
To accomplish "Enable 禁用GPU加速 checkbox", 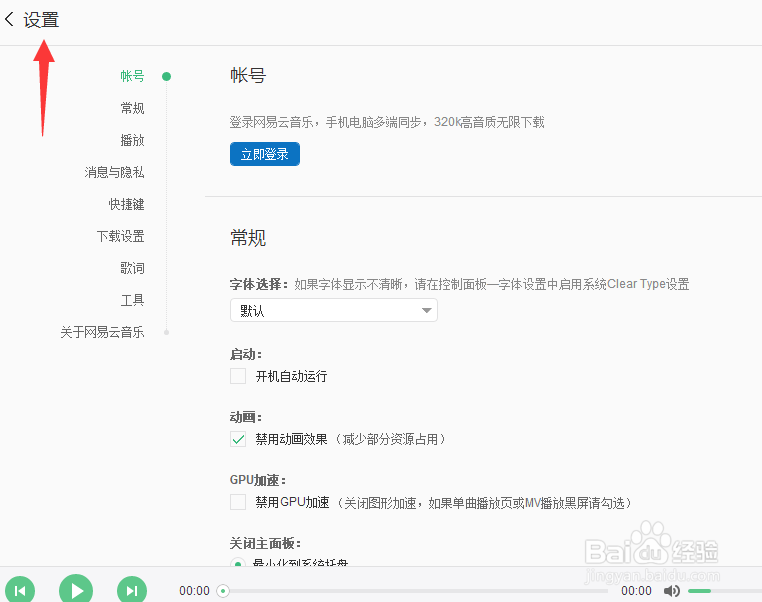I will click(x=238, y=502).
